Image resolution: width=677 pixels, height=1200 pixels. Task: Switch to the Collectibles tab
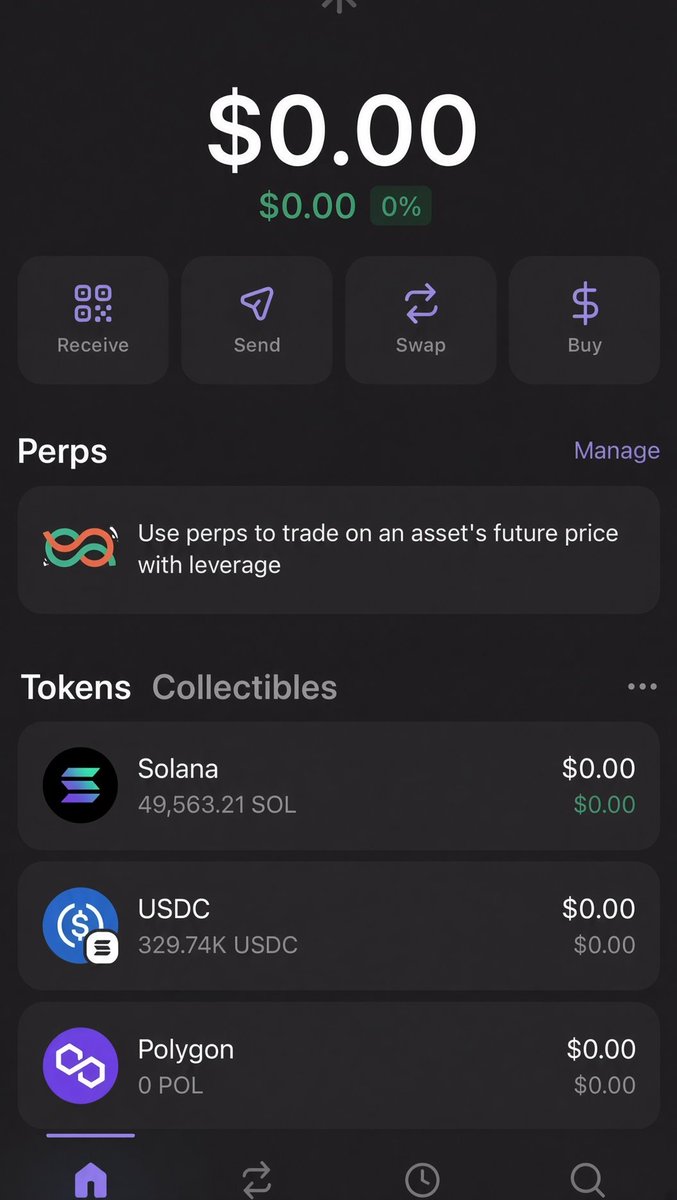244,687
